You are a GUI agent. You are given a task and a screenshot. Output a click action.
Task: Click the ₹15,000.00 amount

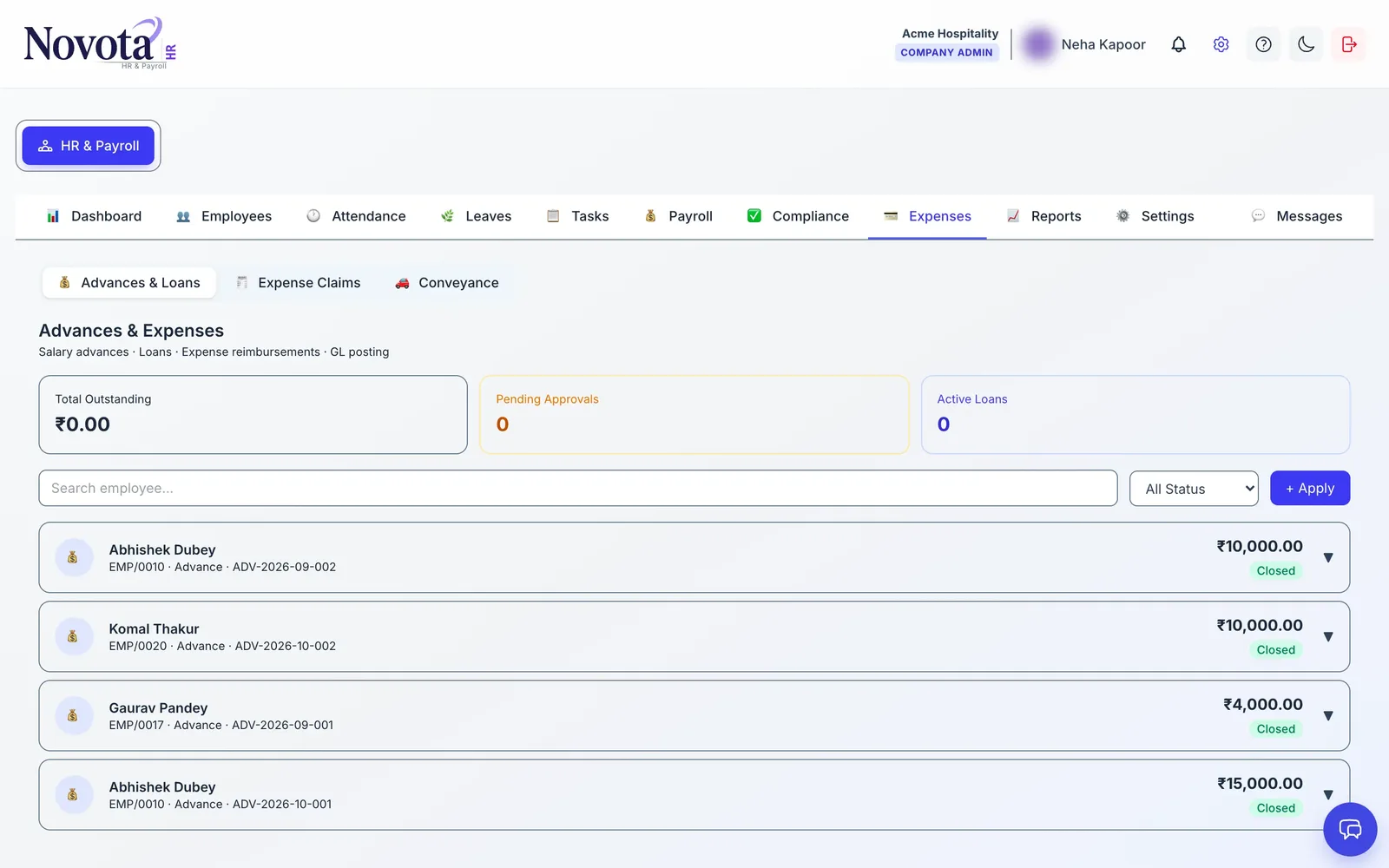pos(1260,783)
